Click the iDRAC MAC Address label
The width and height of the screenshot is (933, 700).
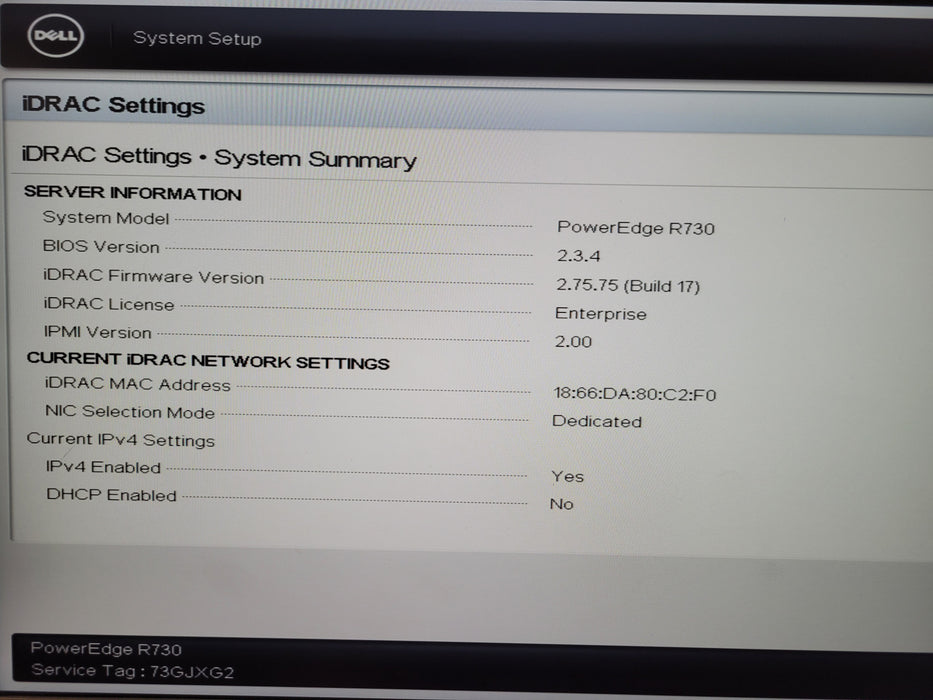click(138, 384)
